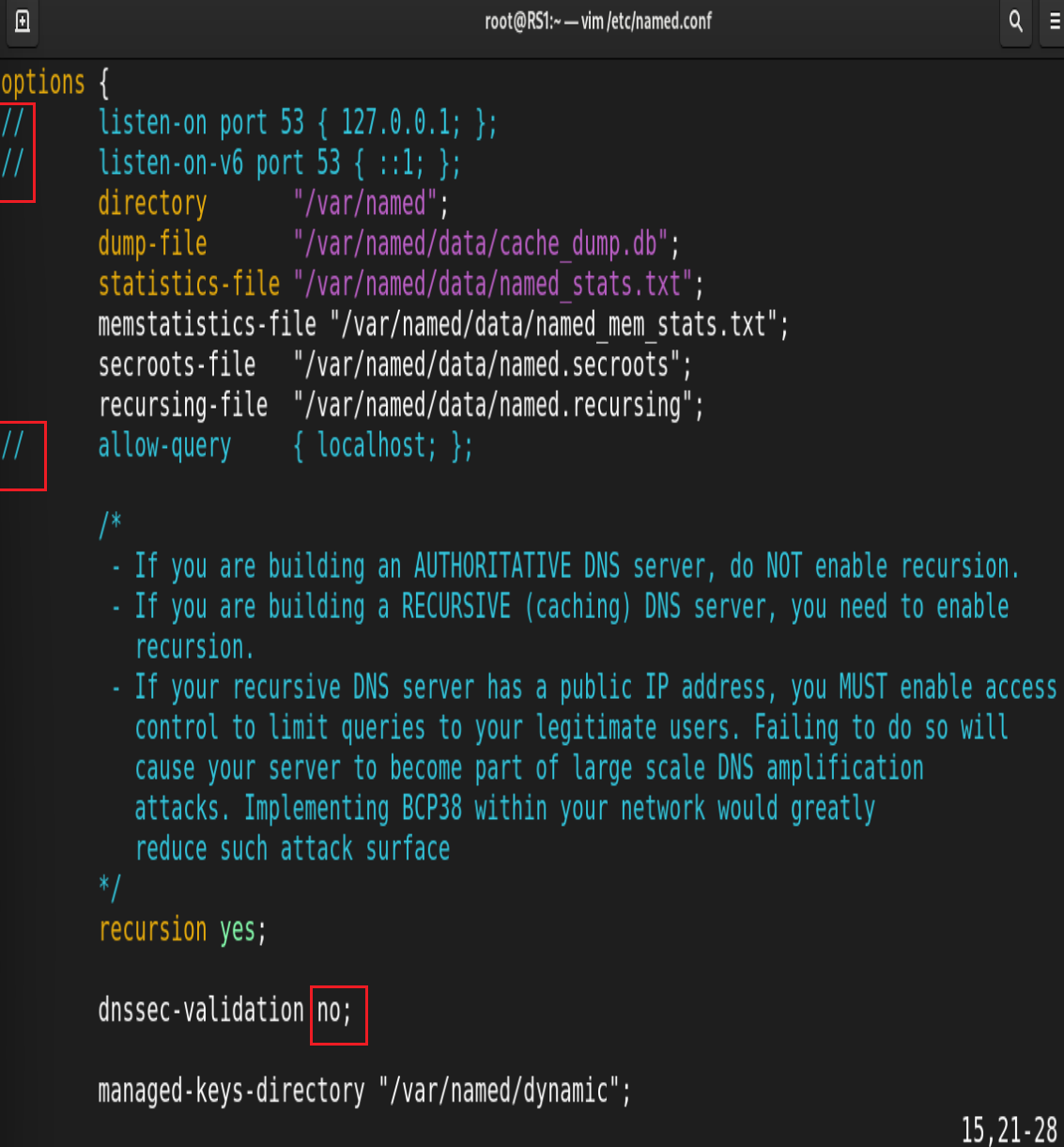Click 'listen-on port 53' directive text
This screenshot has height=1147, width=1064.
click(x=201, y=123)
